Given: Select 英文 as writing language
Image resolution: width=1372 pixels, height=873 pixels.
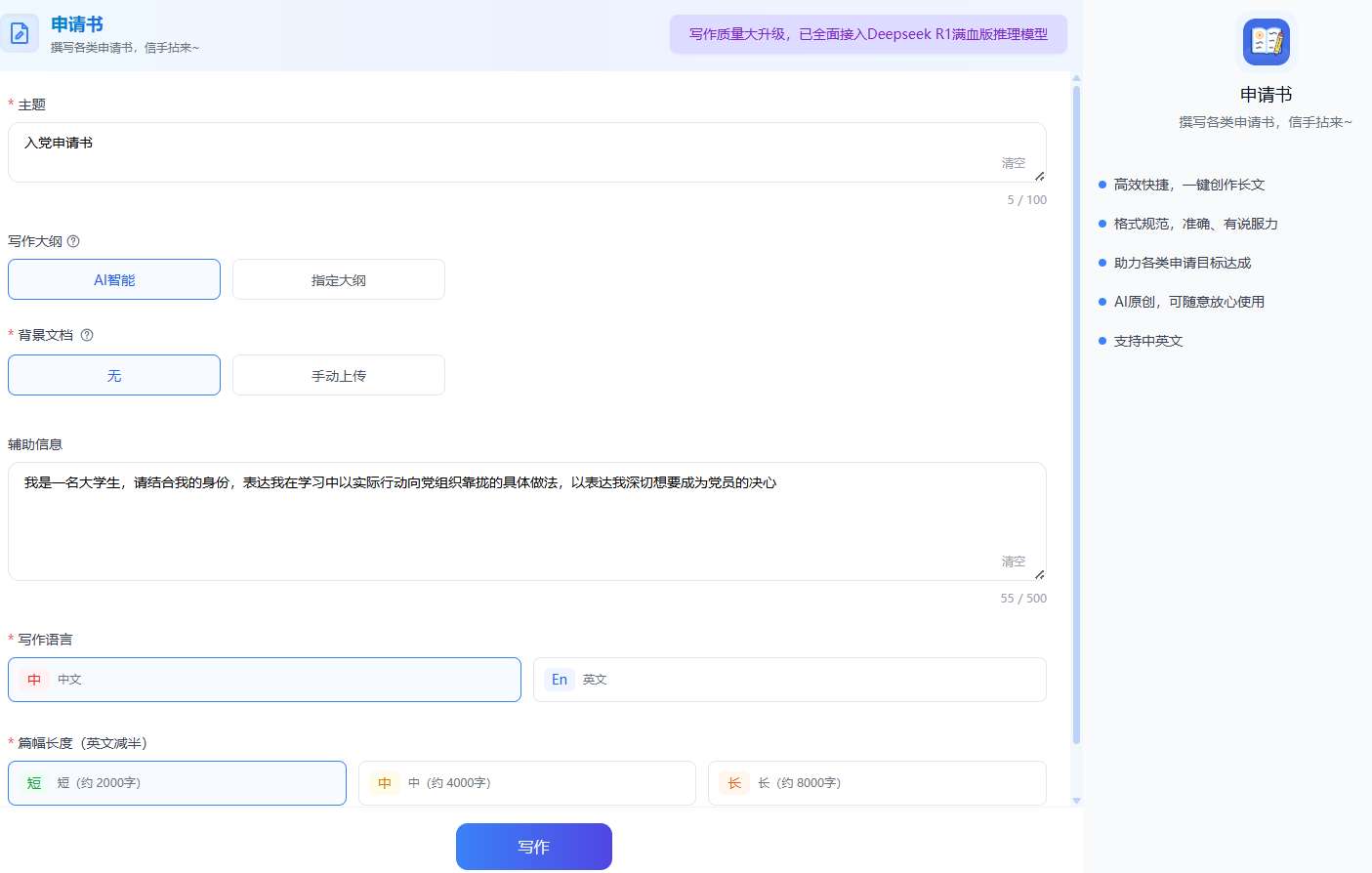Looking at the screenshot, I should click(790, 680).
